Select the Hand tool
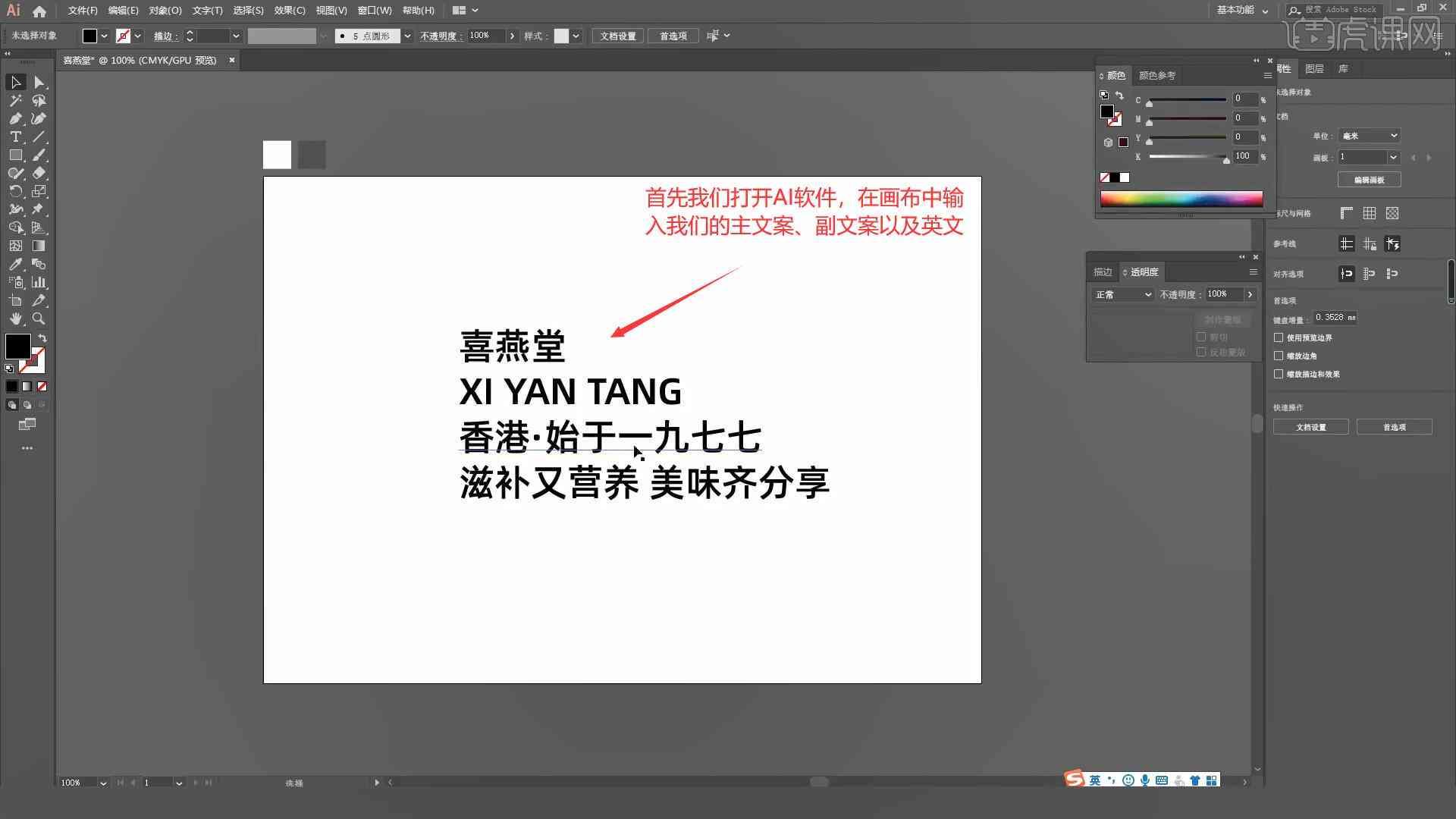This screenshot has width=1456, height=819. click(x=15, y=318)
